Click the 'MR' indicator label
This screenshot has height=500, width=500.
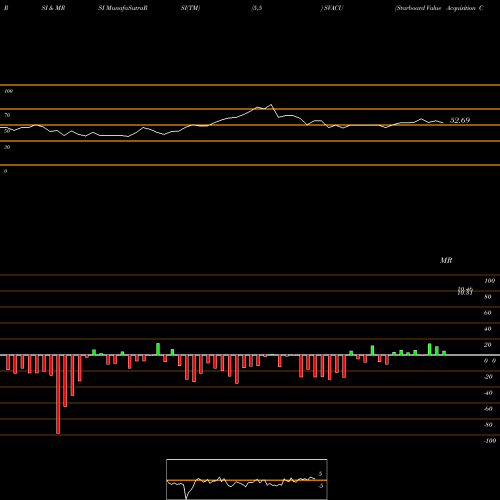coord(446,260)
